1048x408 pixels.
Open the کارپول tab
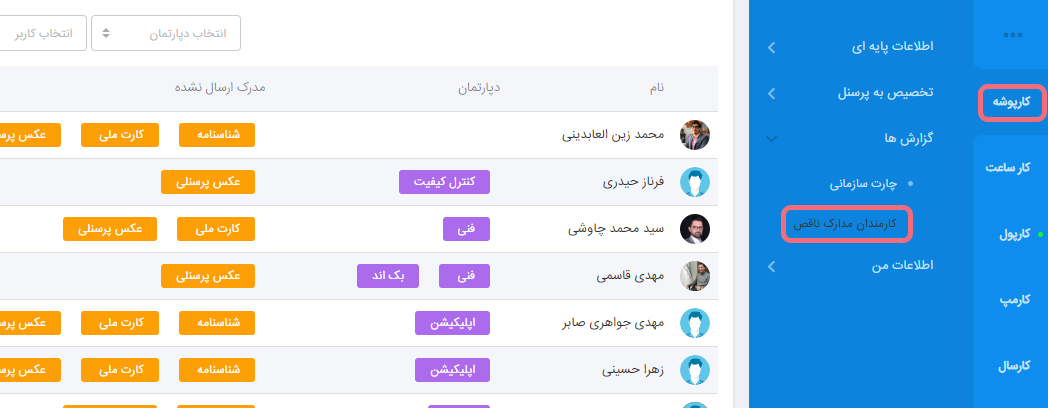1014,234
